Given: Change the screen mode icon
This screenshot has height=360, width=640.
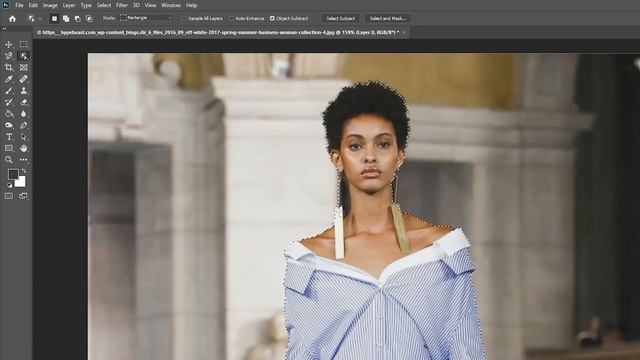Looking at the screenshot, I should 24,196.
